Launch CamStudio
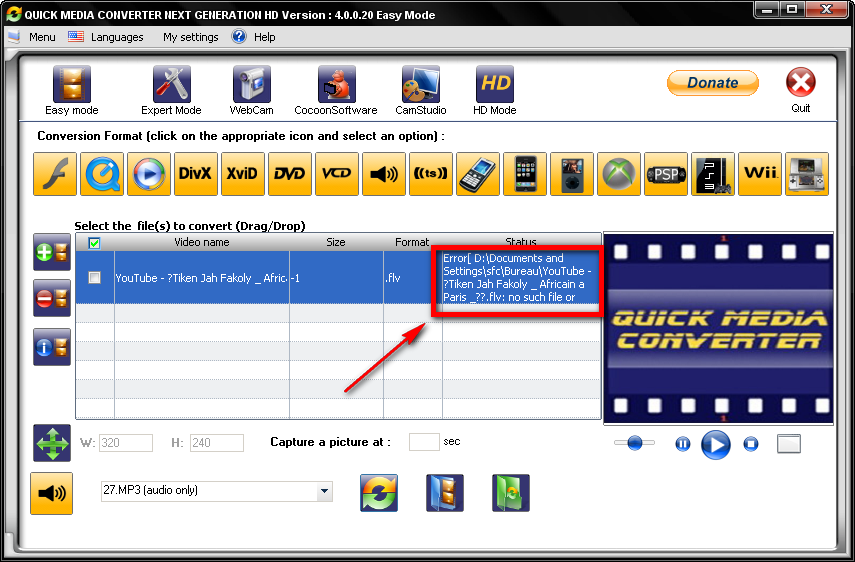This screenshot has height=562, width=855. click(420, 90)
